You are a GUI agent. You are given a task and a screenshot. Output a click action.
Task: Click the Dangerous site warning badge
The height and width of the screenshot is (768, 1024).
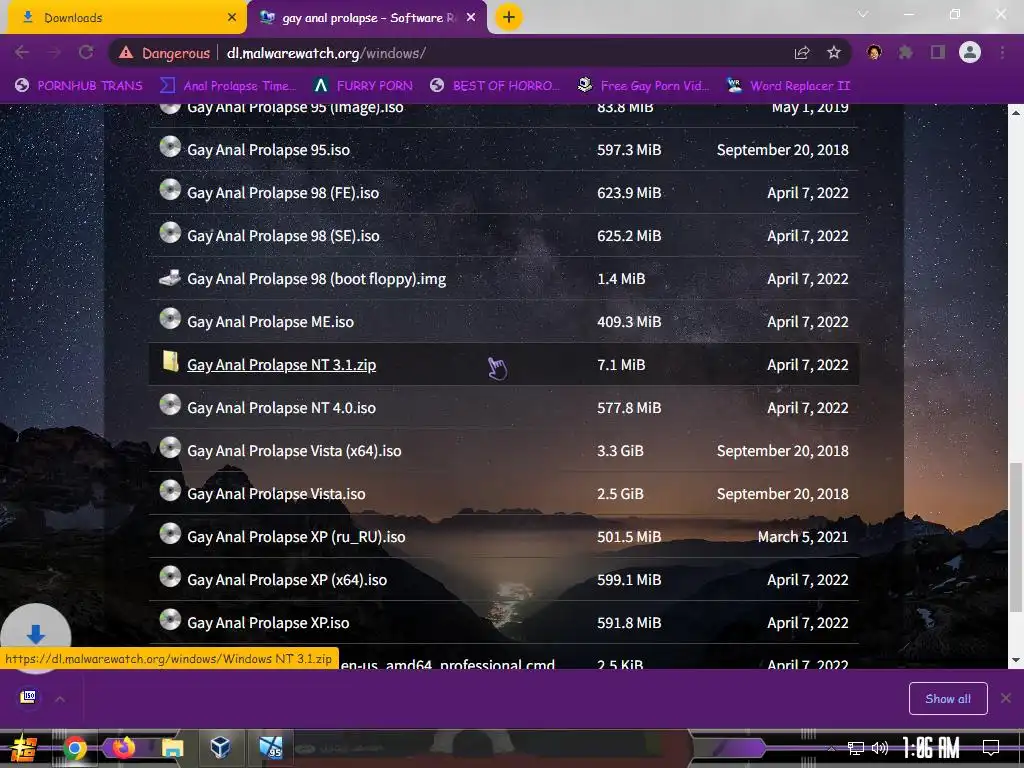(164, 53)
